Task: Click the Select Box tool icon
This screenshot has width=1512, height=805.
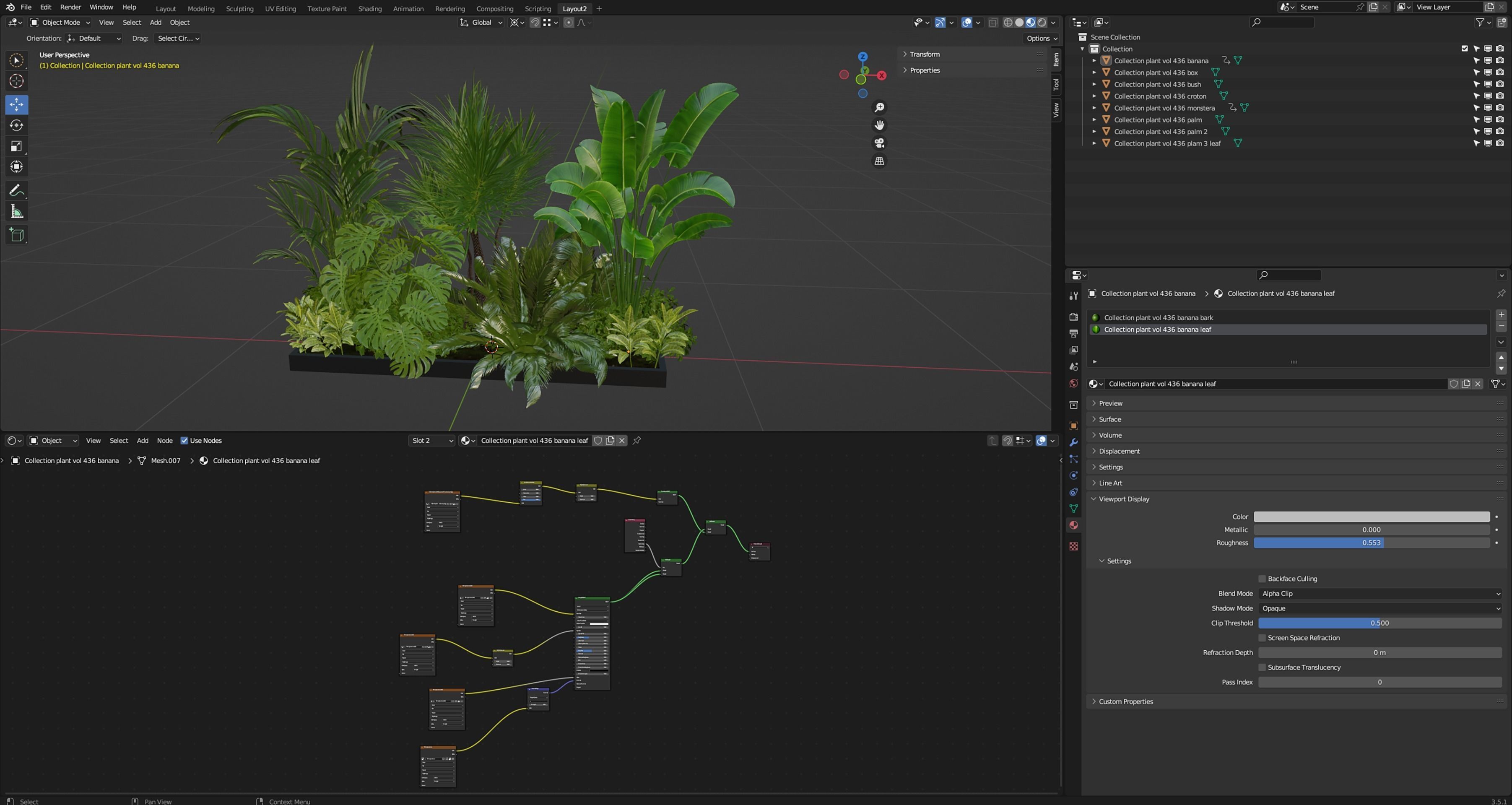Action: [x=16, y=60]
